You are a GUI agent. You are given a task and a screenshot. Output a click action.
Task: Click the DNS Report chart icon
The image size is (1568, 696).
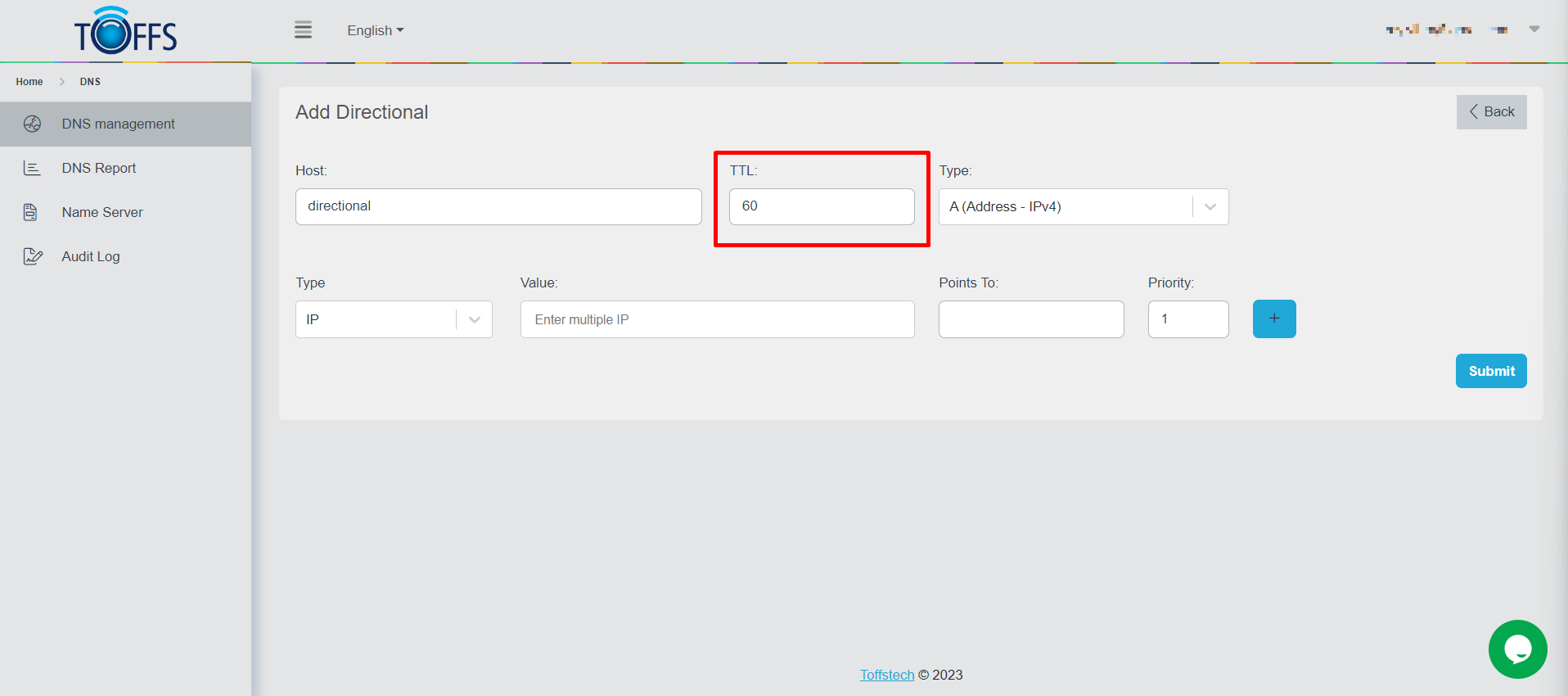[32, 168]
